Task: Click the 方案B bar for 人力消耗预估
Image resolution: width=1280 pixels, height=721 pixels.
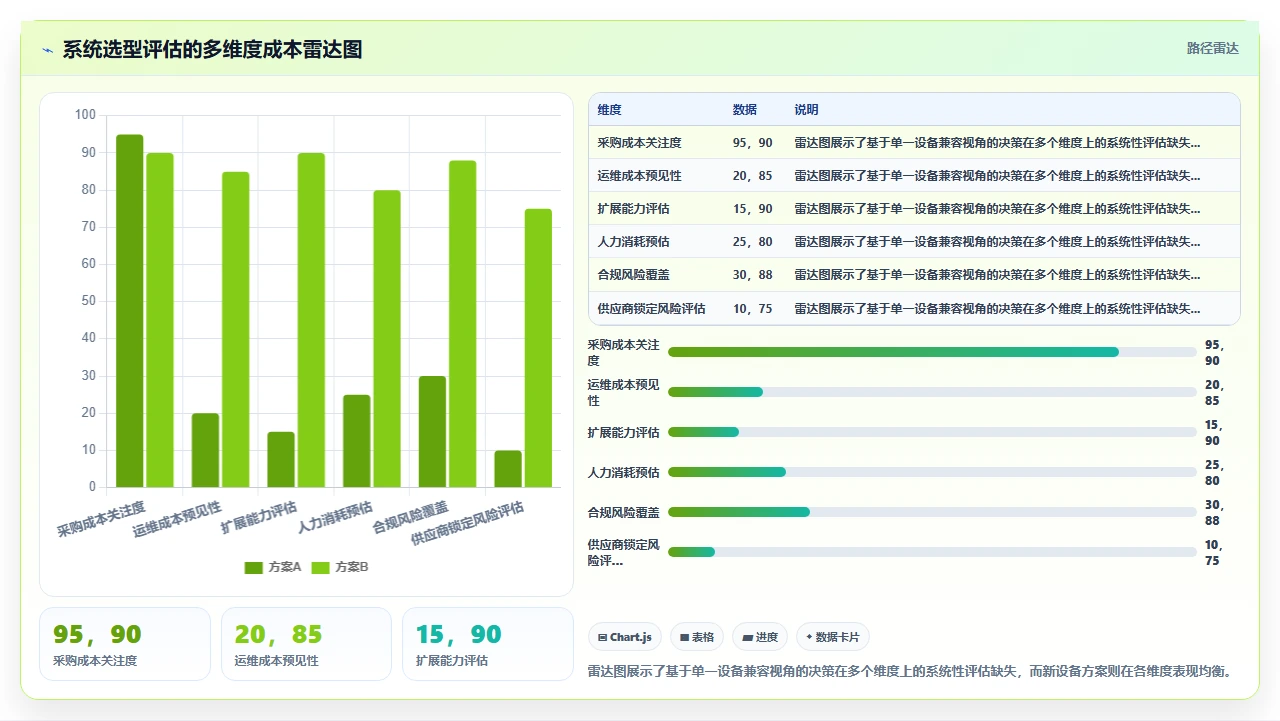Action: click(387, 339)
